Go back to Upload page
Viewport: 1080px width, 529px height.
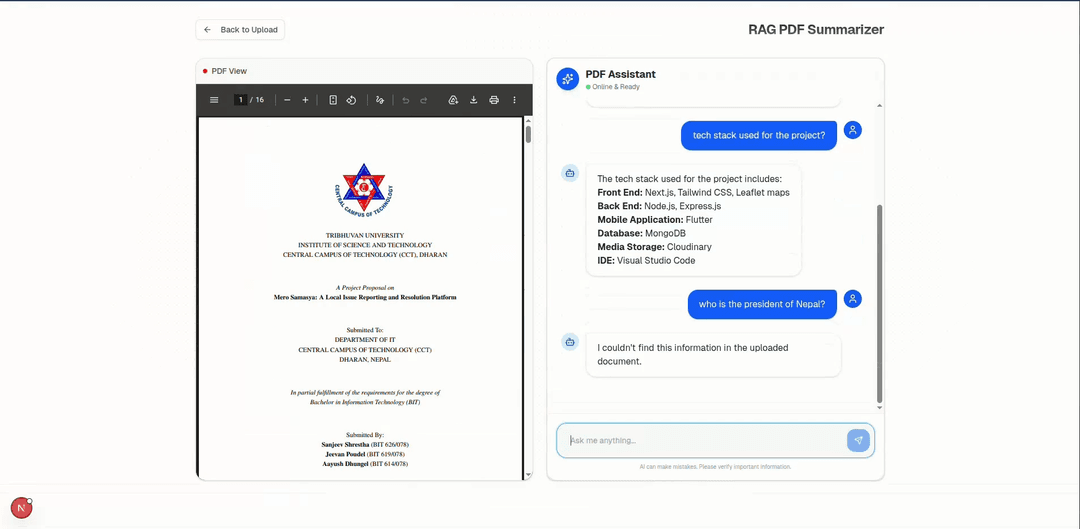pyautogui.click(x=240, y=30)
